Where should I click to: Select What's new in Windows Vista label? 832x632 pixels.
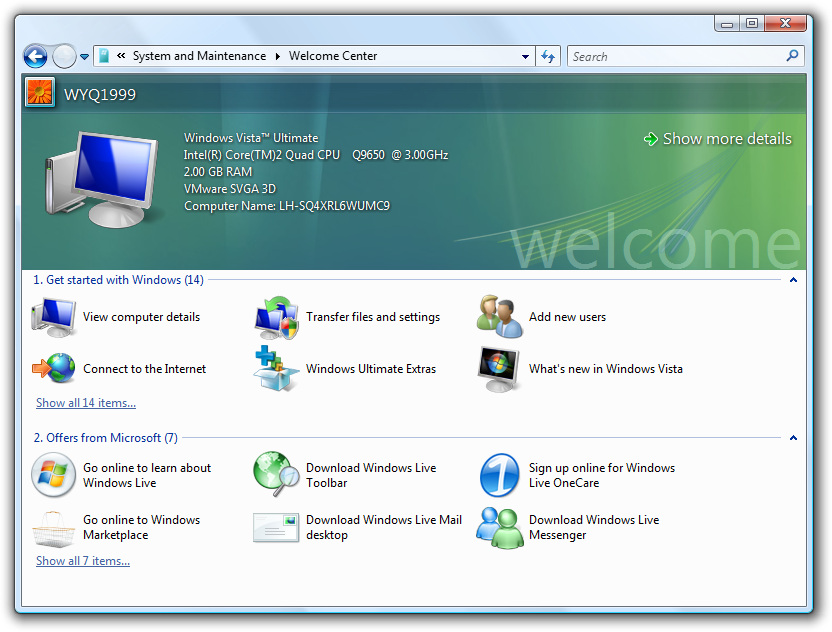pos(605,369)
